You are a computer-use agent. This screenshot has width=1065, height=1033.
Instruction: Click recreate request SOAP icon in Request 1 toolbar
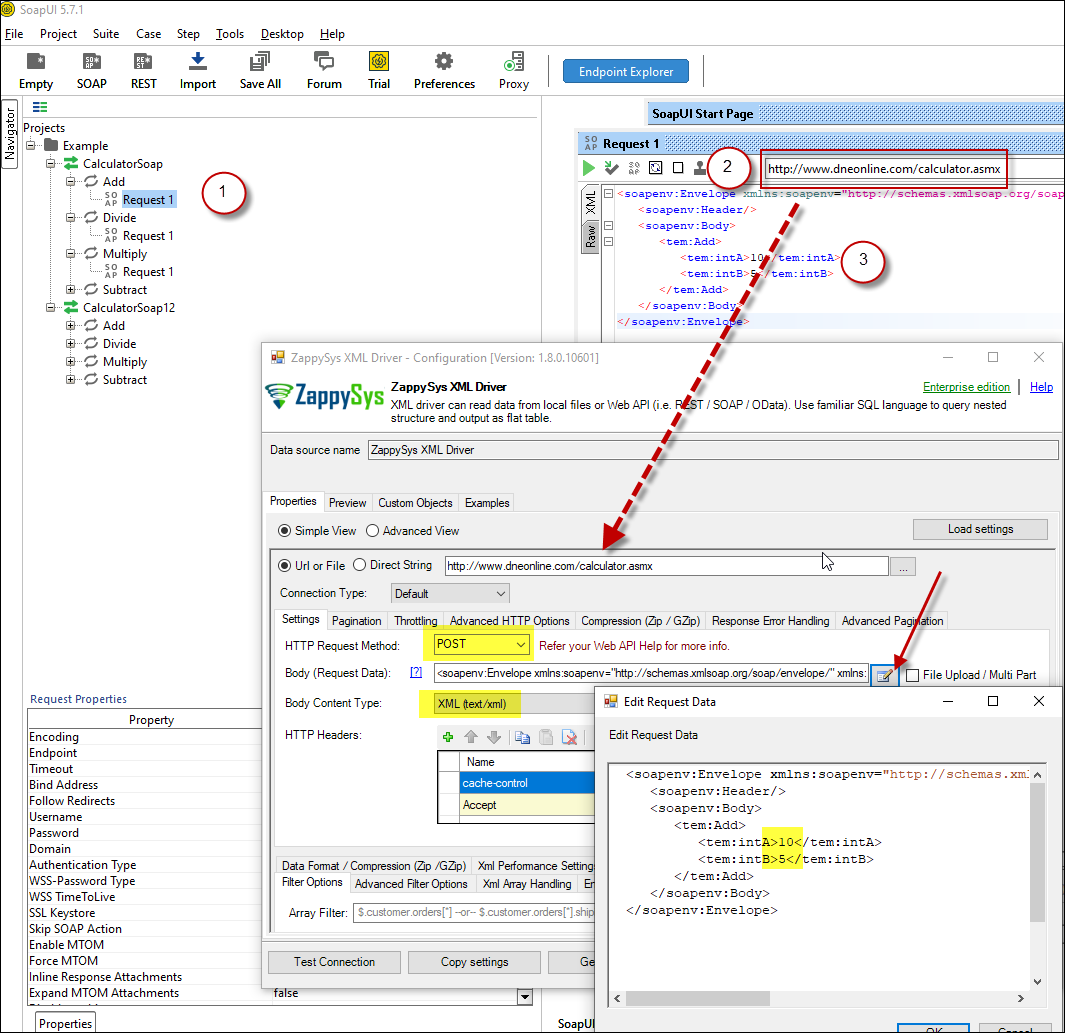(x=634, y=168)
